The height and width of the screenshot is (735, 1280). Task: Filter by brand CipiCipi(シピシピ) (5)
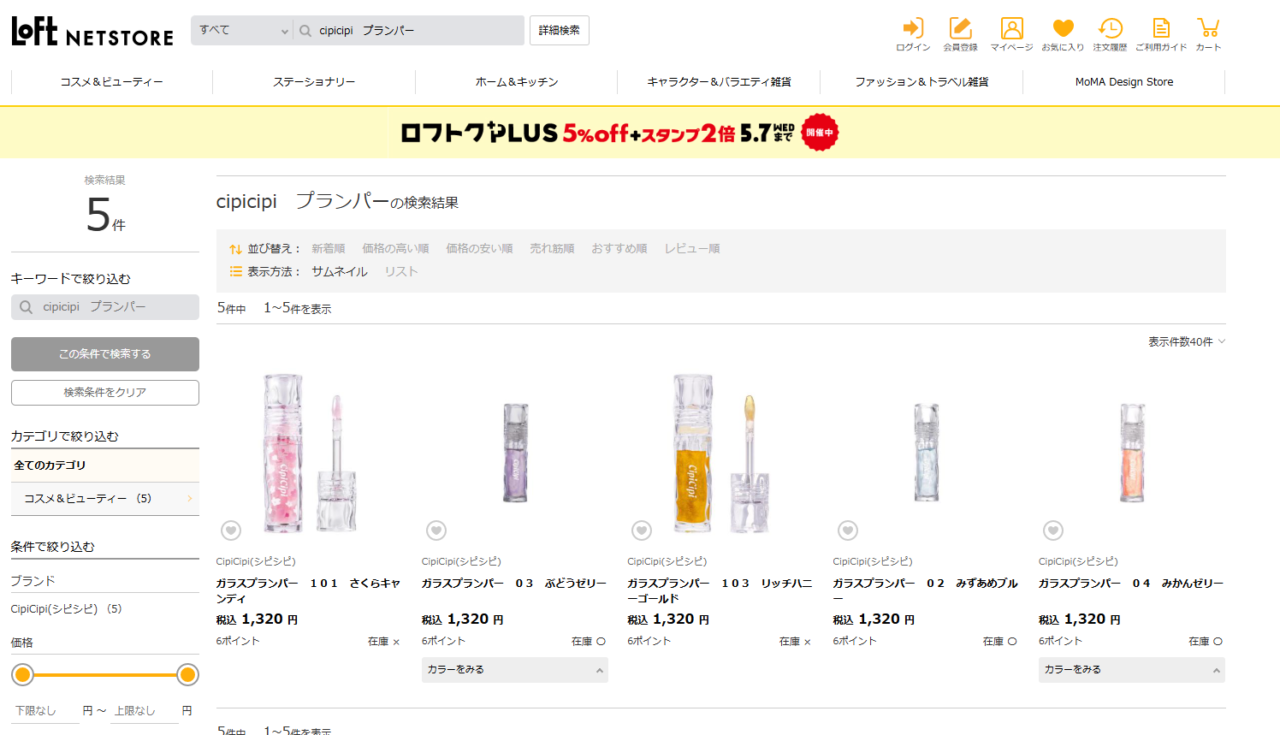click(66, 609)
